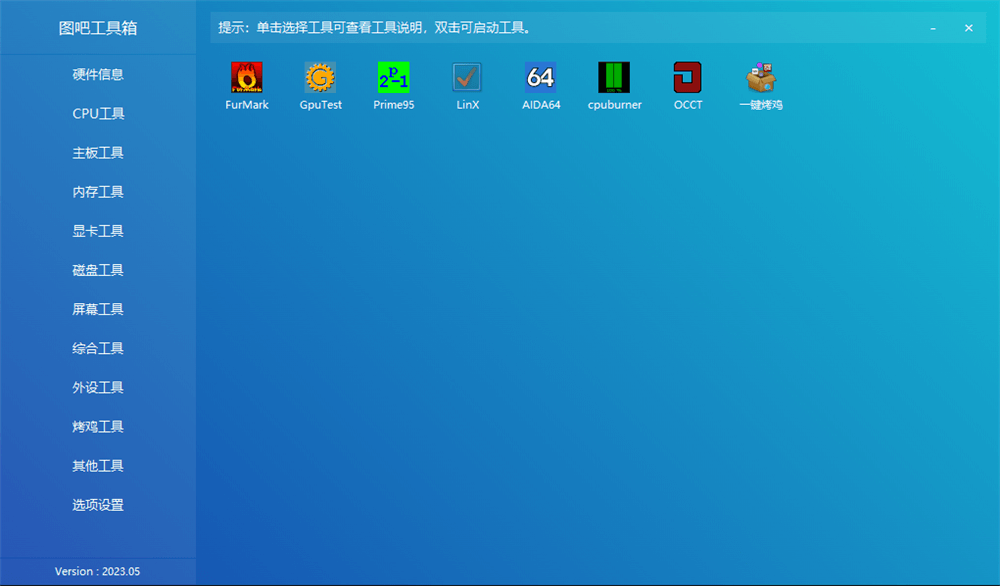Viewport: 1000px width, 586px height.
Task: Select the 主板工具 motherboard tools section
Action: [97, 152]
